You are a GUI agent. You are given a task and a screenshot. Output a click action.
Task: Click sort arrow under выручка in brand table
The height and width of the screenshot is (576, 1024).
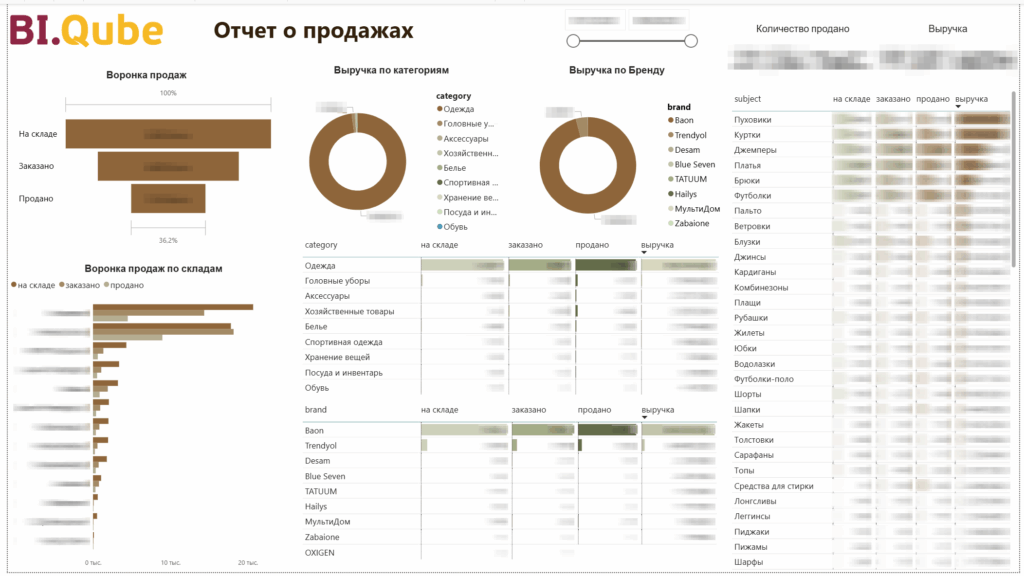click(645, 418)
